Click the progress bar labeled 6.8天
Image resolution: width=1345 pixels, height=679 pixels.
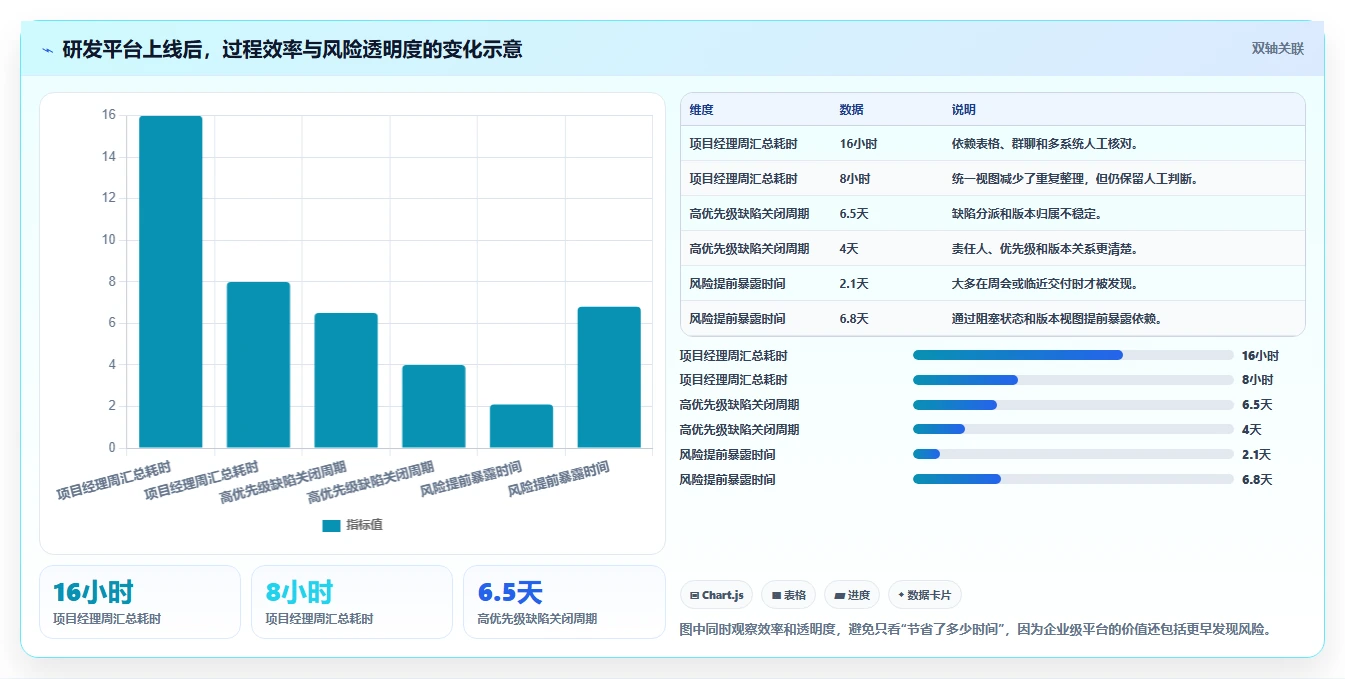(x=1073, y=479)
